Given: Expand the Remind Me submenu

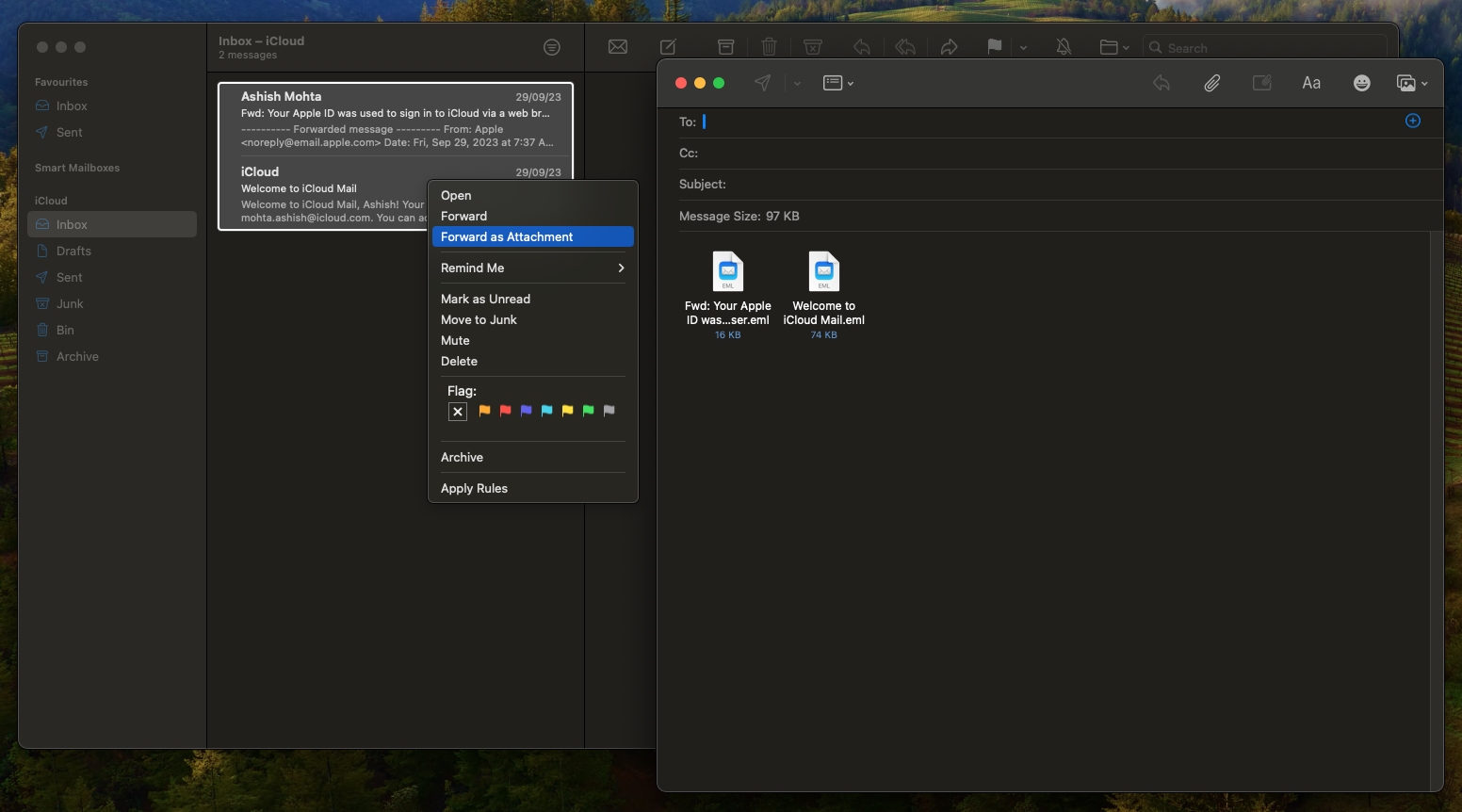Looking at the screenshot, I should pos(620,268).
